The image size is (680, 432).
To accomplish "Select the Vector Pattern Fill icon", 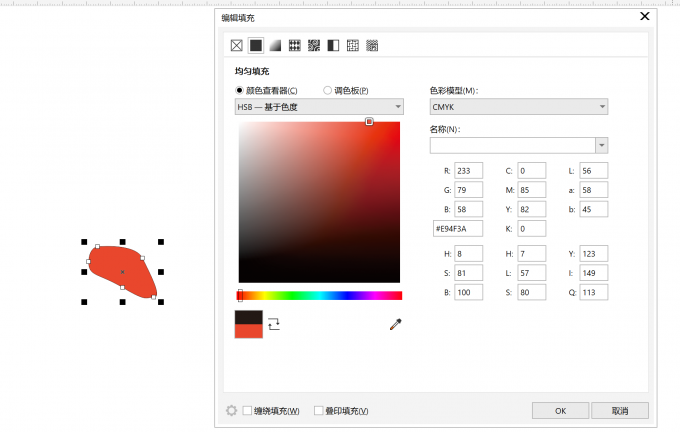I will pos(294,46).
